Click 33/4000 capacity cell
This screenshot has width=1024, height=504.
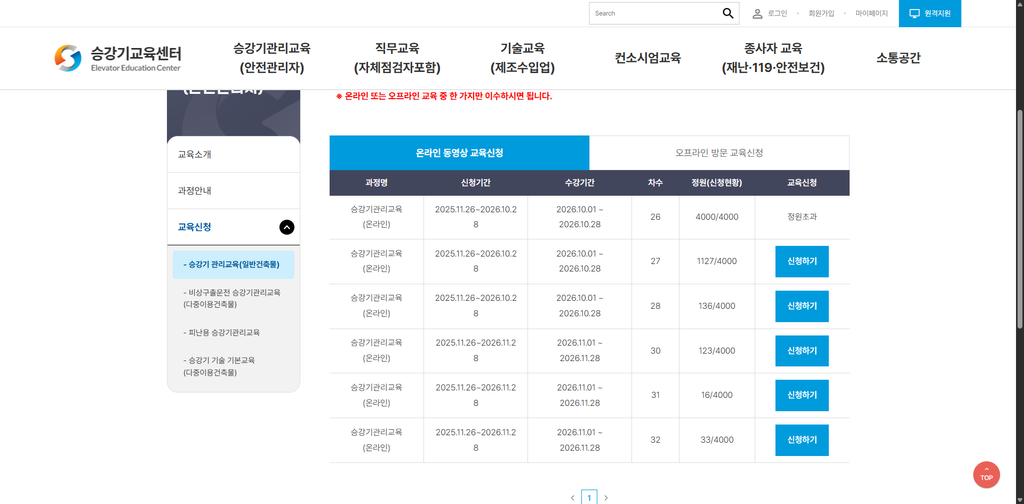coord(717,440)
